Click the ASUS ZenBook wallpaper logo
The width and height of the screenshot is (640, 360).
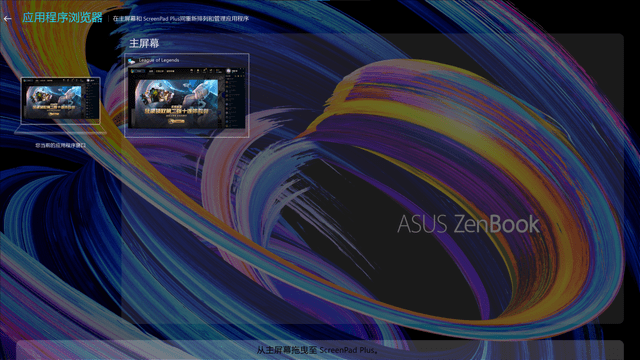[x=469, y=224]
